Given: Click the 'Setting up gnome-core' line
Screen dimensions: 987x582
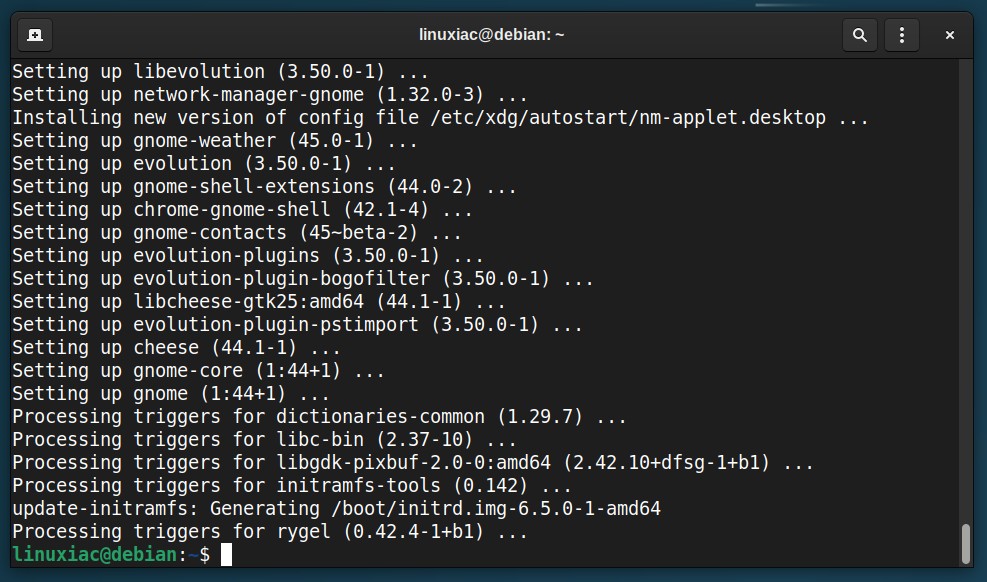Looking at the screenshot, I should (x=198, y=371).
